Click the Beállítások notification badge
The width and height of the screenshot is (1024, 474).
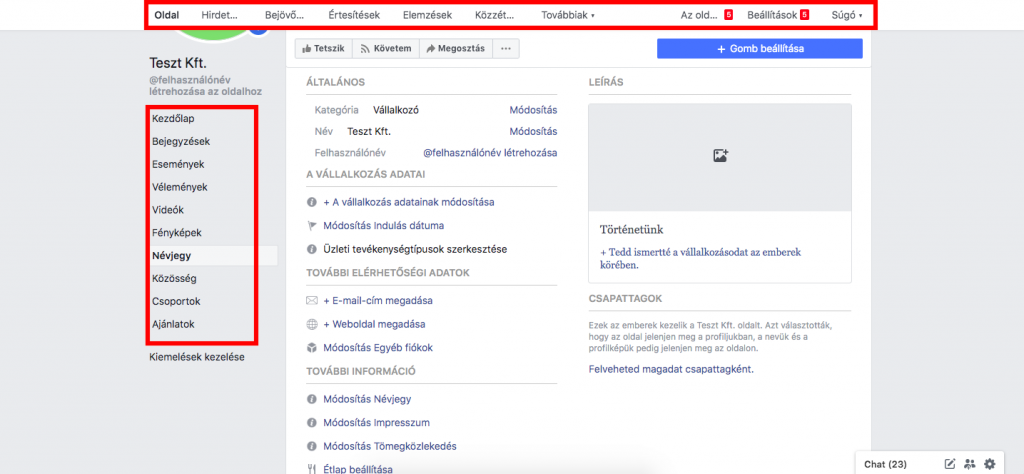pos(805,15)
